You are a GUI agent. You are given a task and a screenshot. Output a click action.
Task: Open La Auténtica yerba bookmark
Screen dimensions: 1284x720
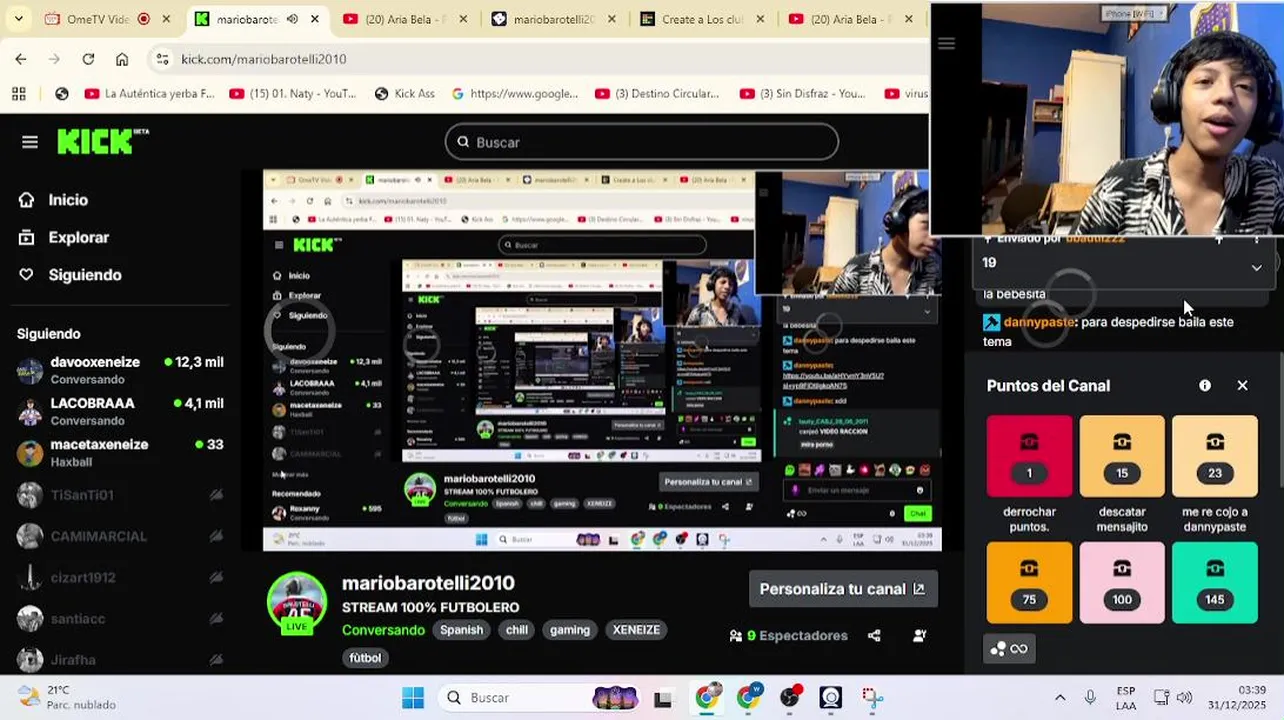150,94
